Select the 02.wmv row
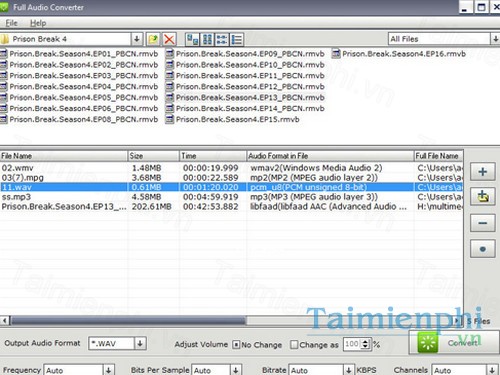The image size is (500, 375). click(x=231, y=168)
